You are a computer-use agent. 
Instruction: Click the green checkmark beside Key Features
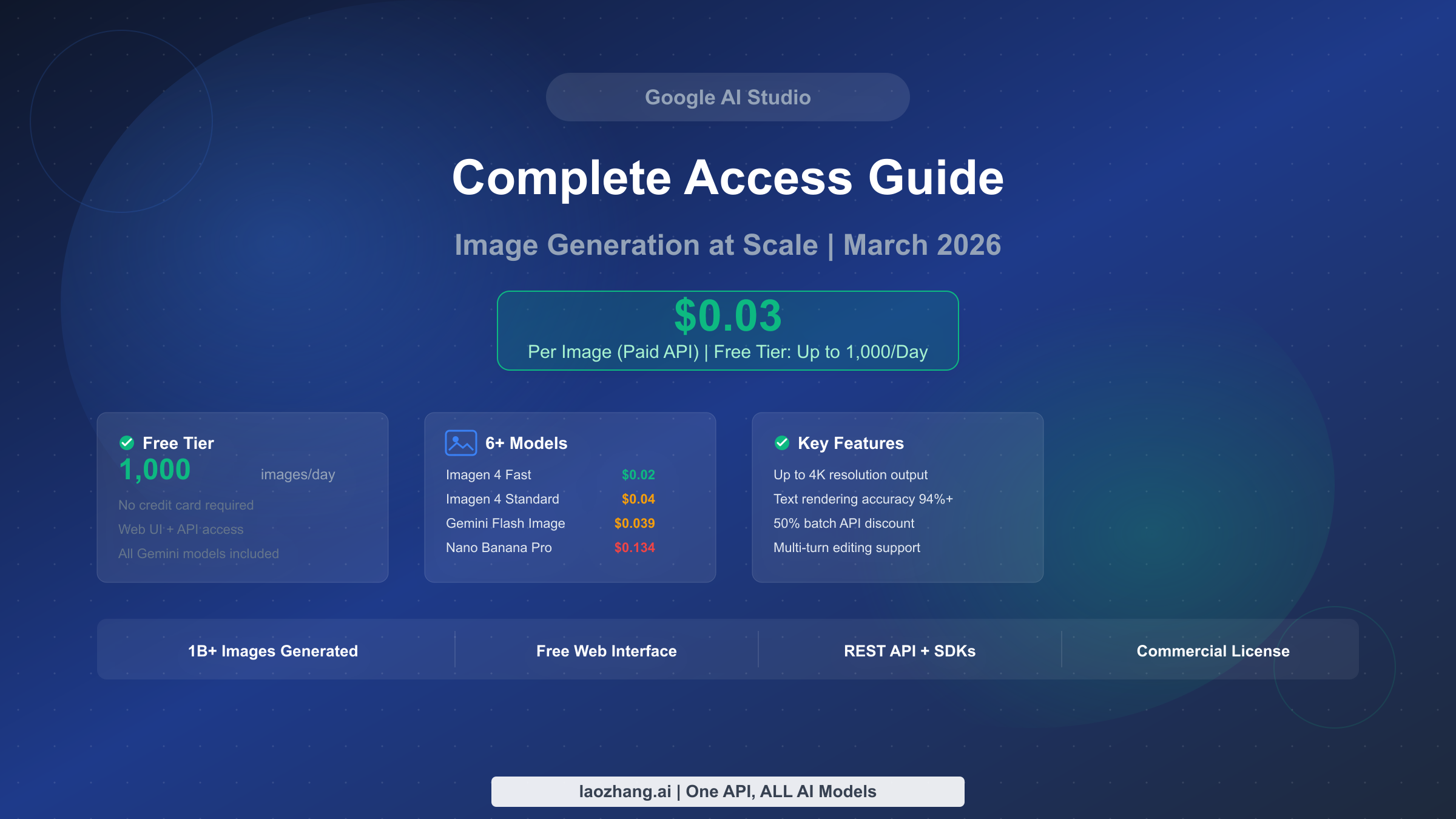[x=782, y=443]
